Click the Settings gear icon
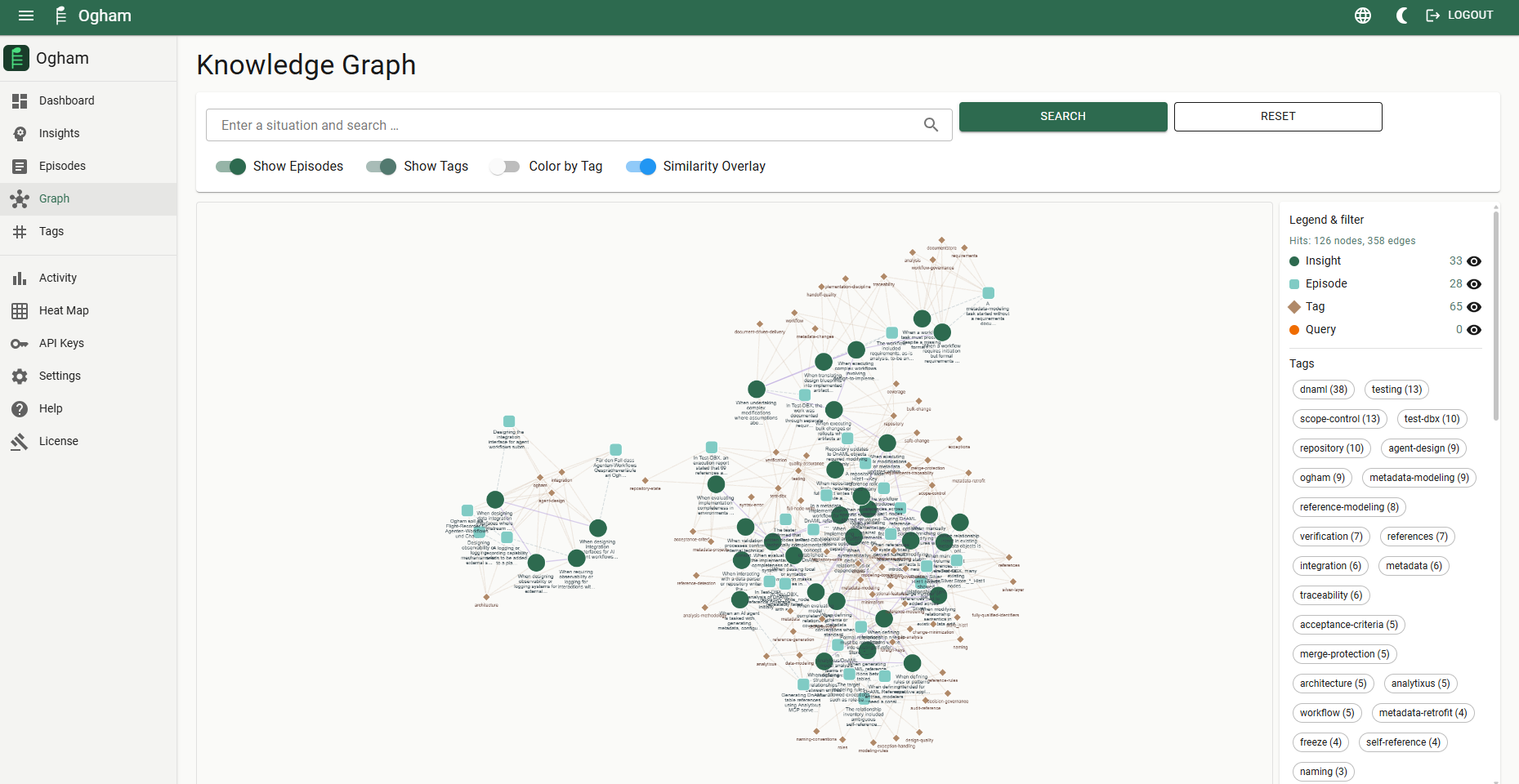1519x784 pixels. point(20,376)
